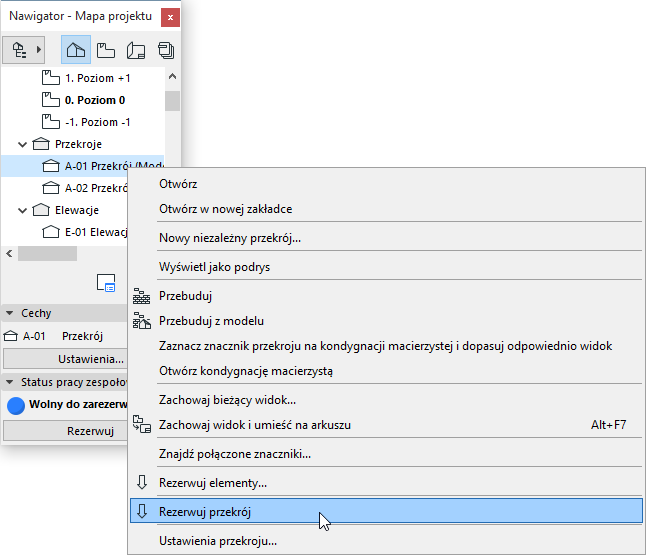This screenshot has width=646, height=555.
Task: Click the scroll up arrow of the tree
Action: pyautogui.click(x=173, y=76)
